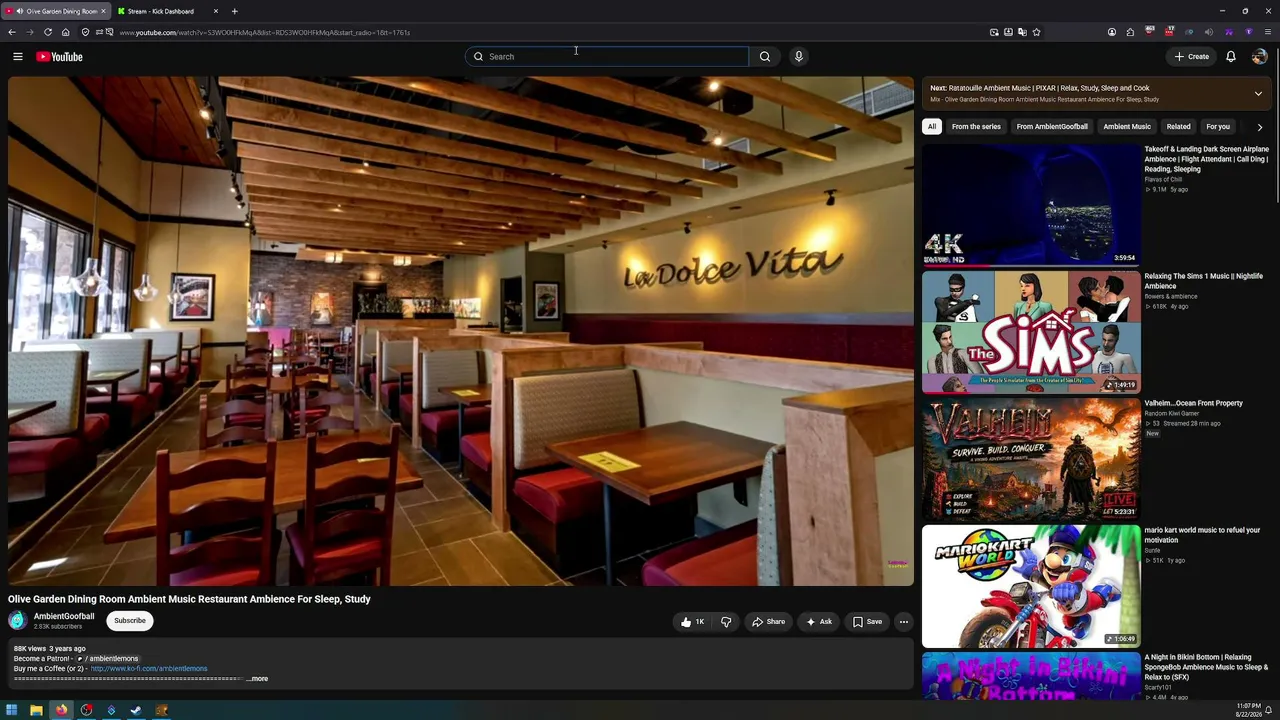Image resolution: width=1280 pixels, height=720 pixels.
Task: Select the From the series chip
Action: pyautogui.click(x=976, y=127)
